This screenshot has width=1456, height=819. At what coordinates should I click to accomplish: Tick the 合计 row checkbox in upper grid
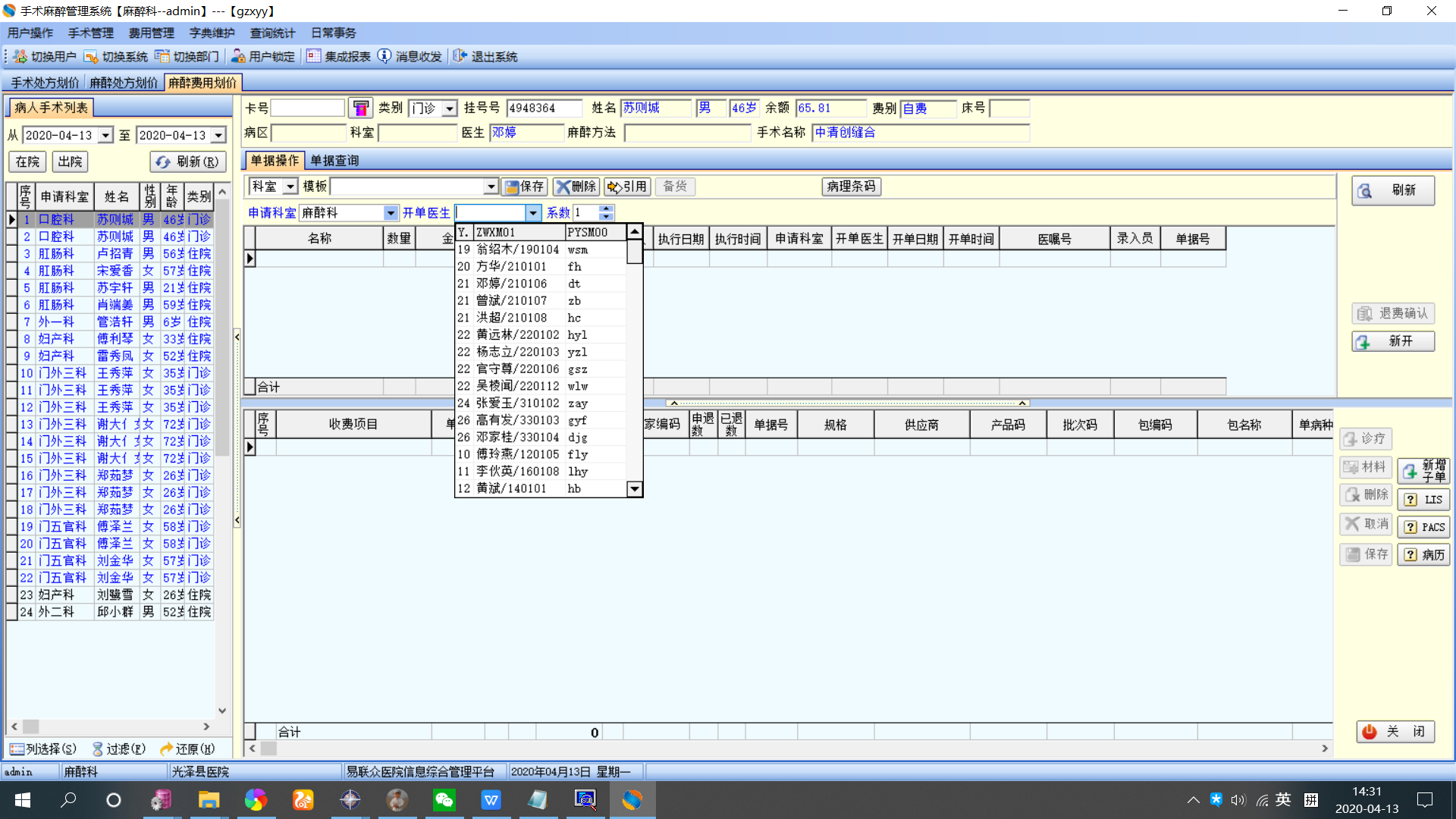coord(249,387)
